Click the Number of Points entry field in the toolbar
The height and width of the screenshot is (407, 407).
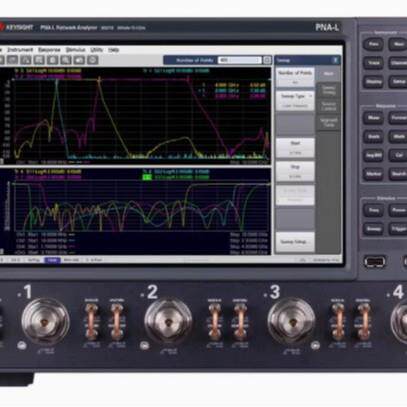(239, 60)
